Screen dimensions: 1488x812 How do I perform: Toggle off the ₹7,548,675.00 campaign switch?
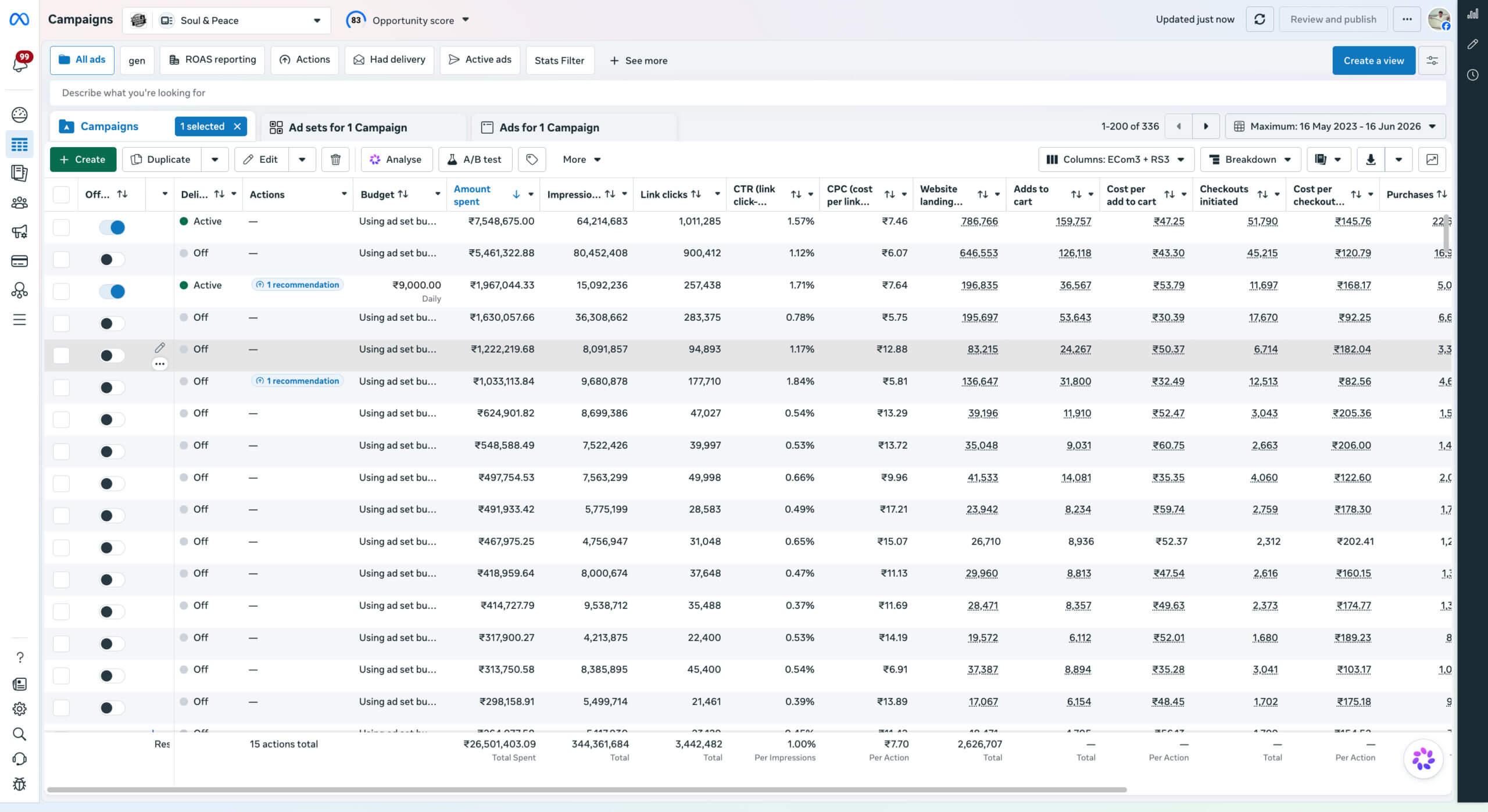point(112,227)
